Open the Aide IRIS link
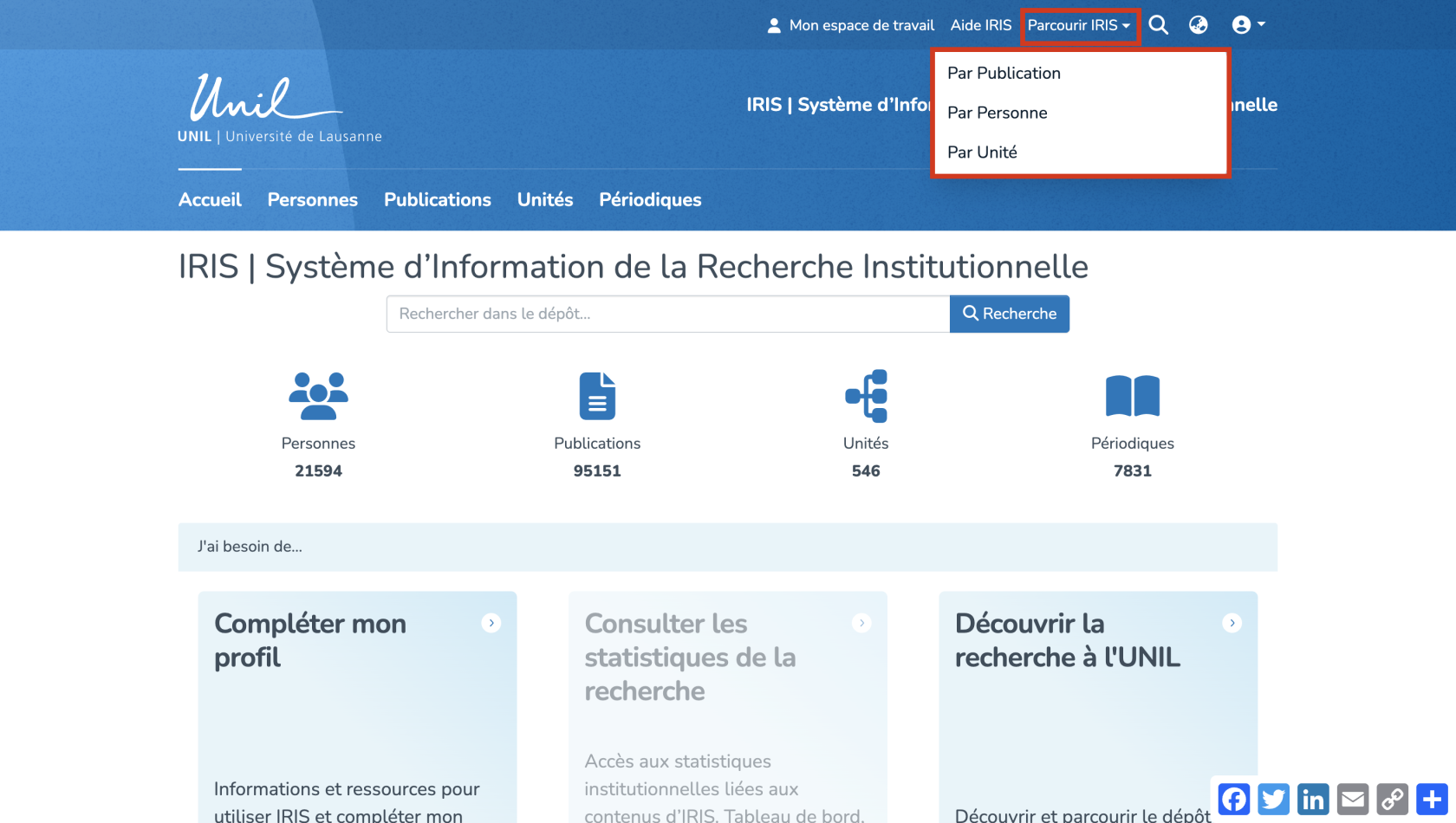Screen dimensions: 1456x823 point(980,26)
